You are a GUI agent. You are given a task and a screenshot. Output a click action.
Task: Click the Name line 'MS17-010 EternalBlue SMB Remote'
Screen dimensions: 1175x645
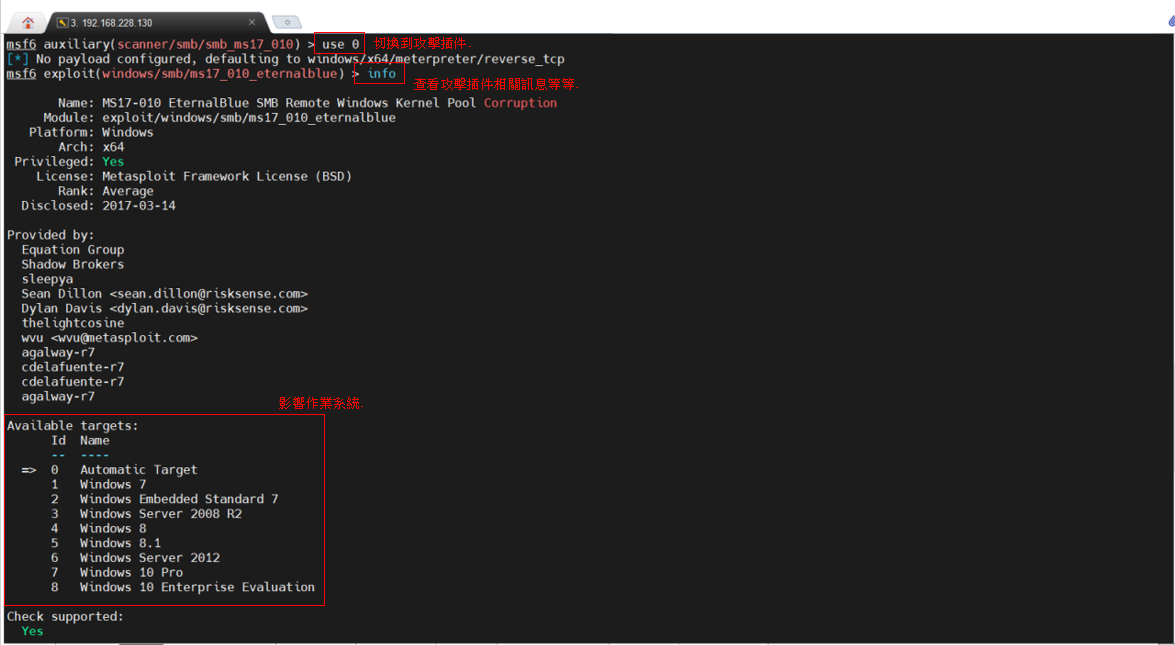[x=307, y=103]
